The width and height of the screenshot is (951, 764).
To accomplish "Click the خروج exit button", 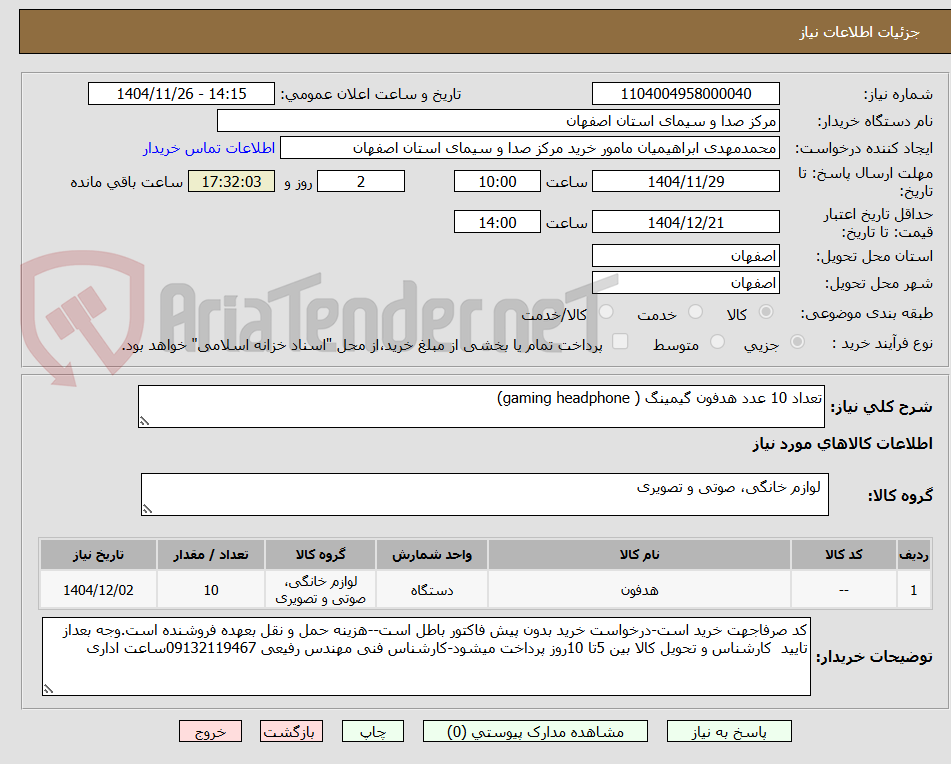I will (210, 731).
